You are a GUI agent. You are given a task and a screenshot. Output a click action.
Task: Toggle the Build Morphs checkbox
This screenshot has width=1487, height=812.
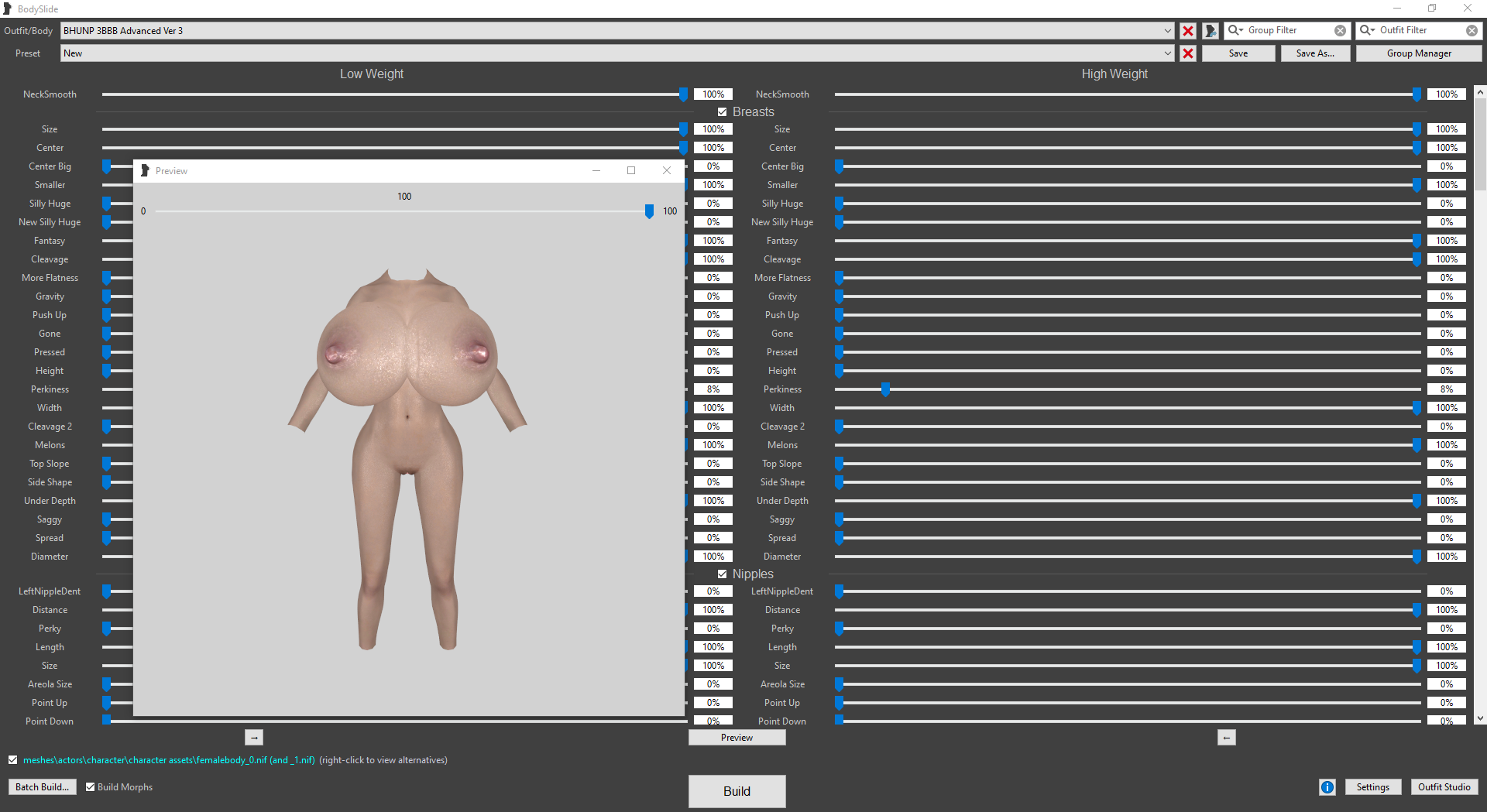[x=90, y=787]
